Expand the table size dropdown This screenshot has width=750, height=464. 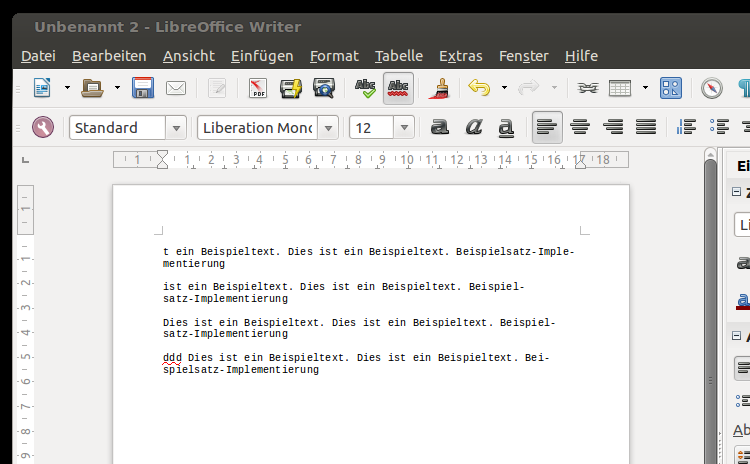[x=645, y=88]
